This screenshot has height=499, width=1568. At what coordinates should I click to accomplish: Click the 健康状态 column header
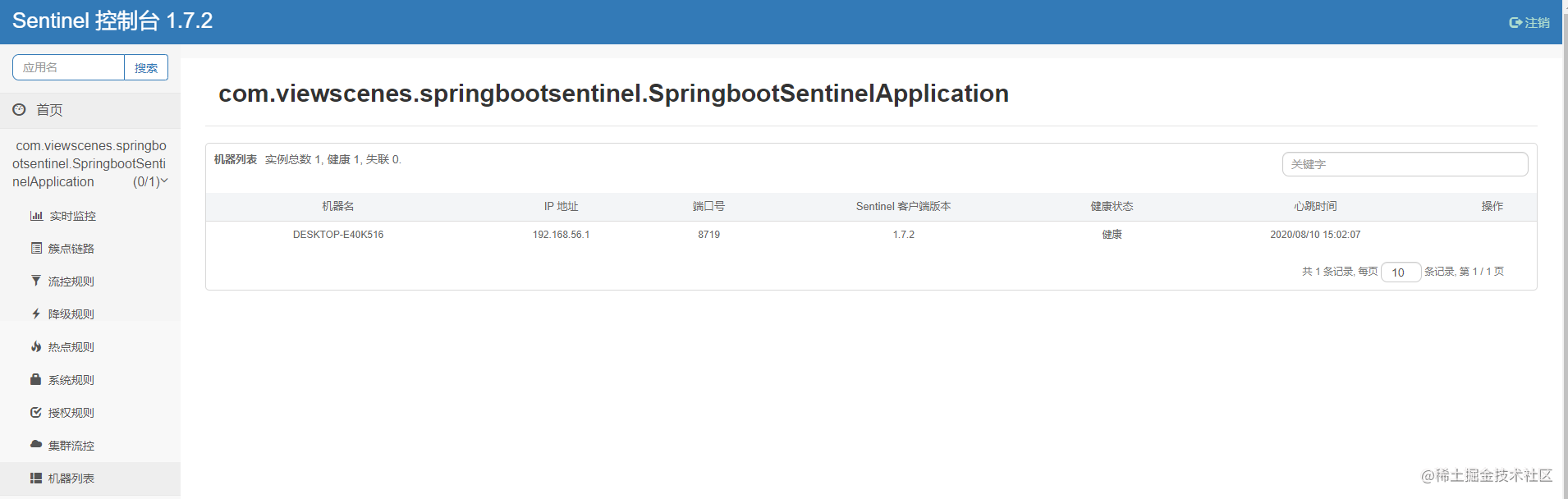(1112, 206)
